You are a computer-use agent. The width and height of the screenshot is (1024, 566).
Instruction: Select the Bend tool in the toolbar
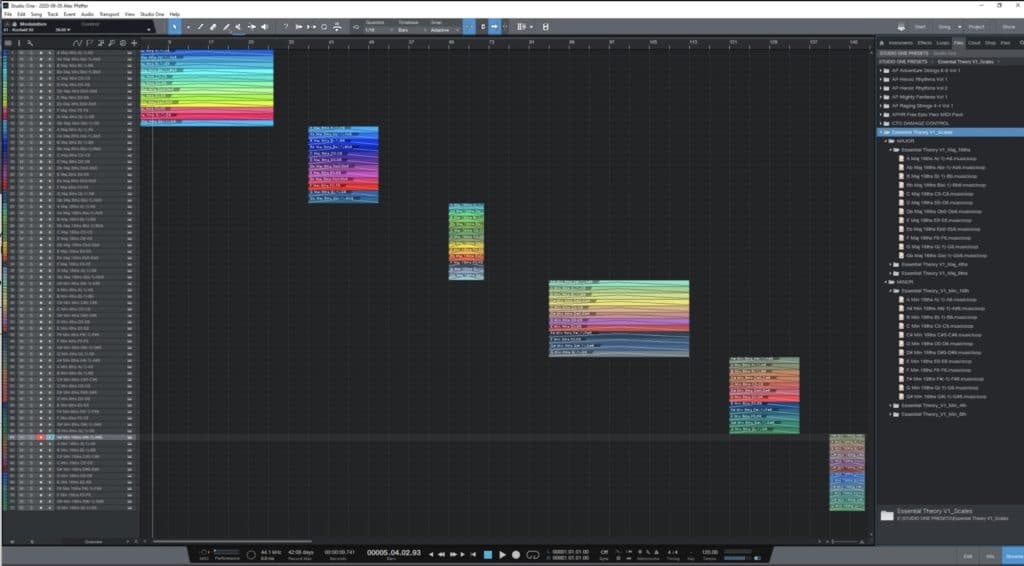coord(251,27)
